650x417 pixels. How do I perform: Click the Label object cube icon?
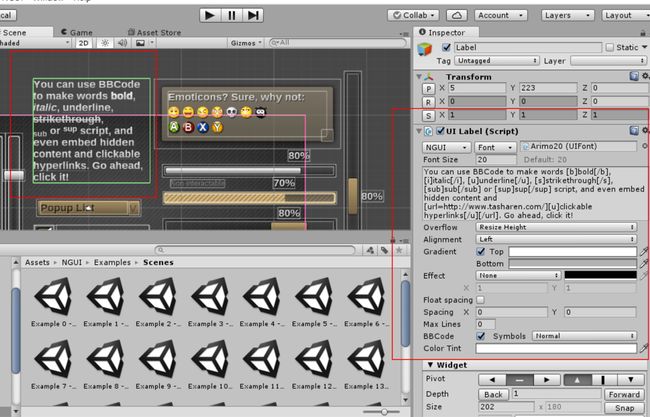coord(424,49)
